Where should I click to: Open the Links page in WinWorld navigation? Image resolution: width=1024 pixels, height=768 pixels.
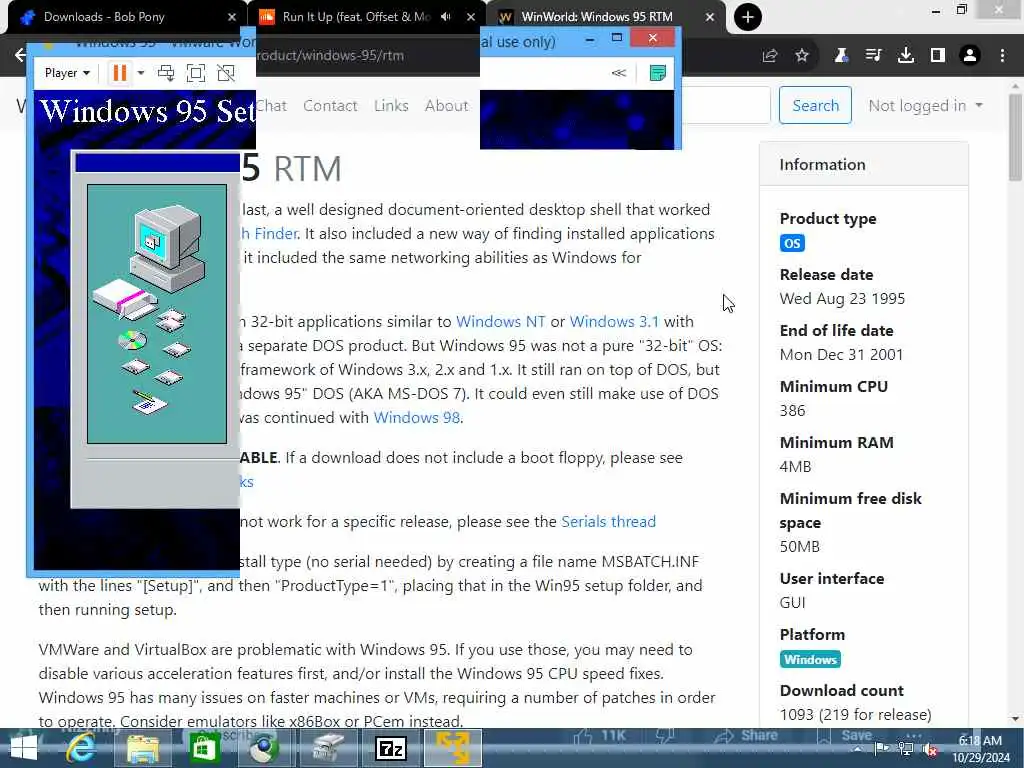coord(391,106)
